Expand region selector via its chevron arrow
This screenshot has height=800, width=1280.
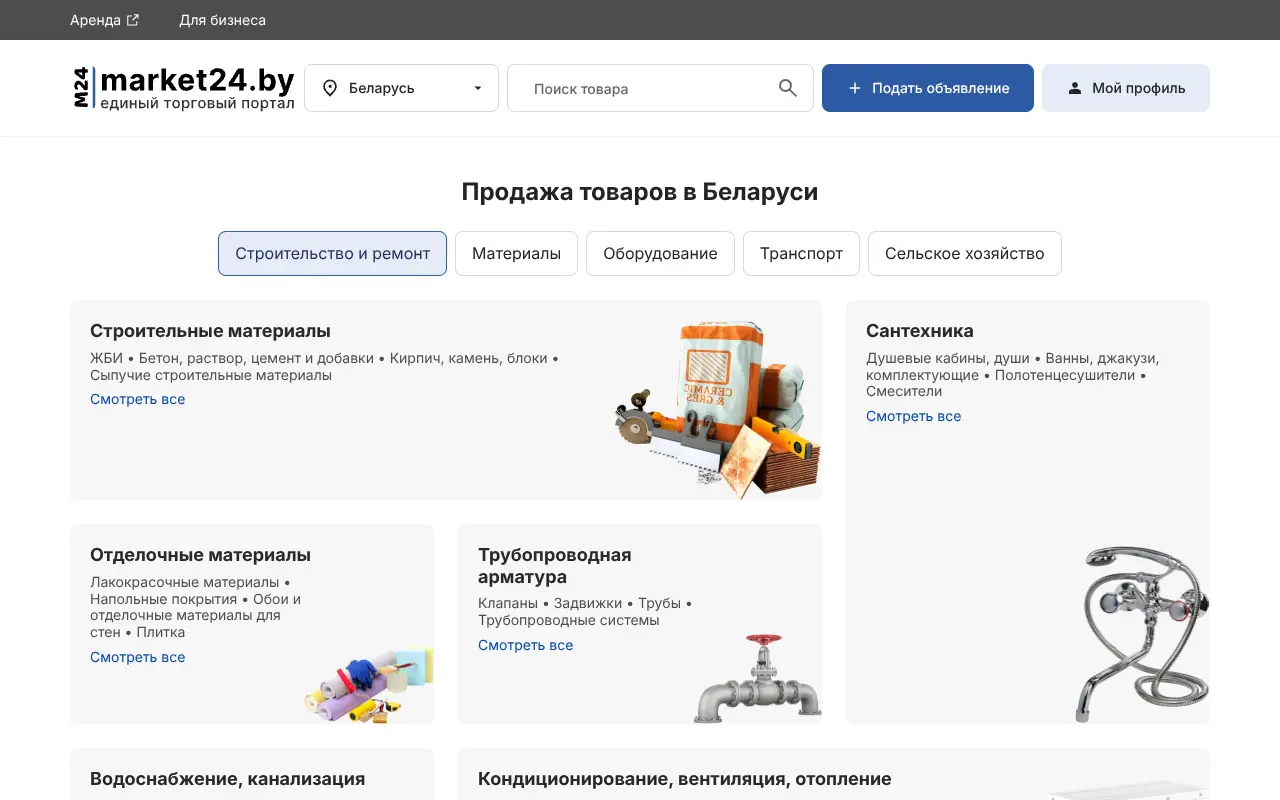click(477, 88)
